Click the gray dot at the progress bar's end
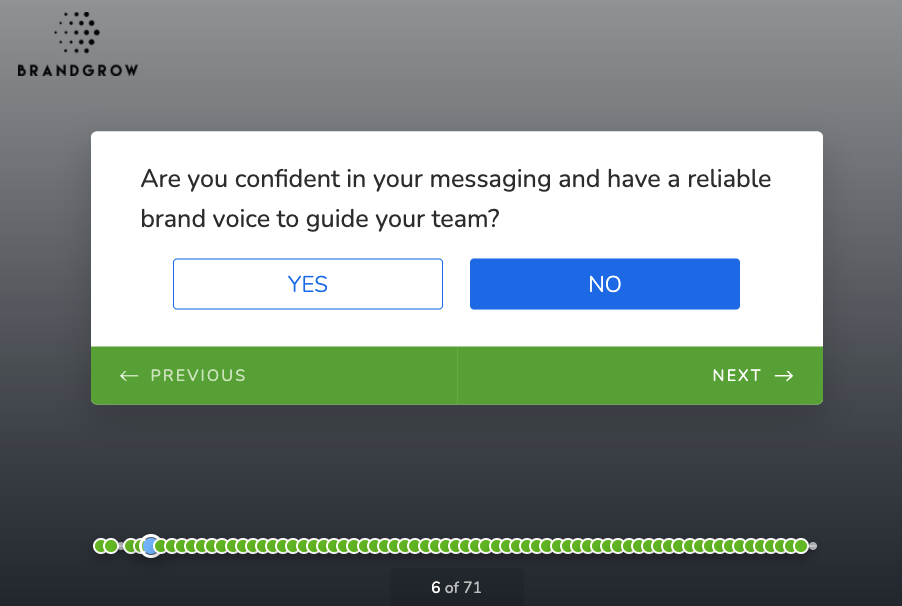 [813, 545]
